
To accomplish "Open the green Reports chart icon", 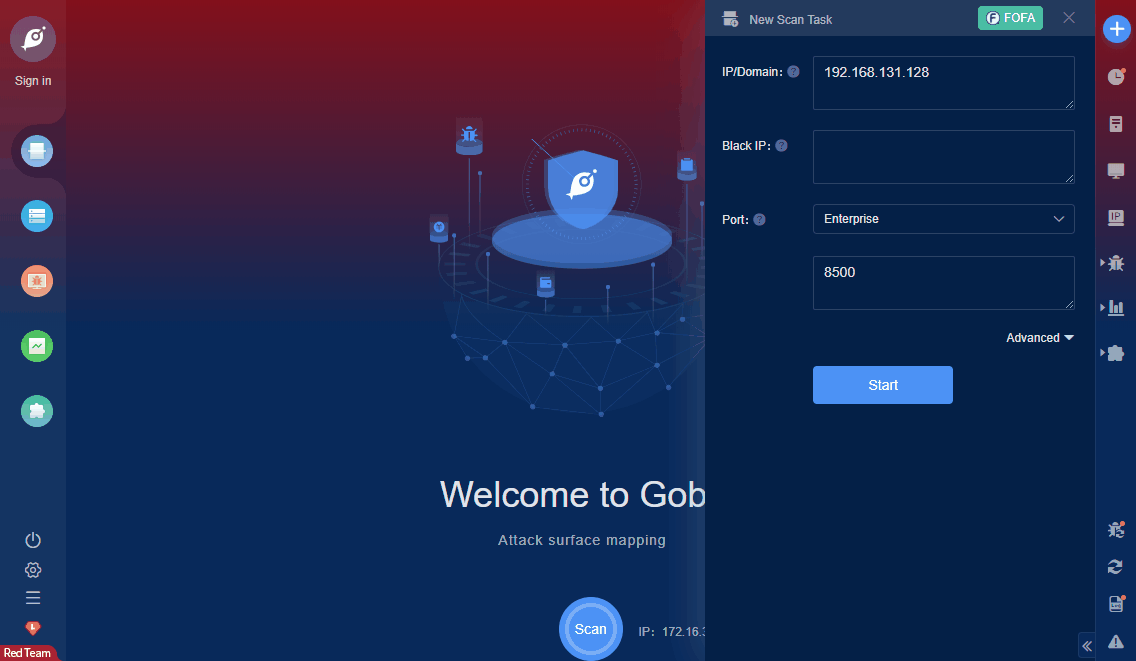I will (x=37, y=346).
